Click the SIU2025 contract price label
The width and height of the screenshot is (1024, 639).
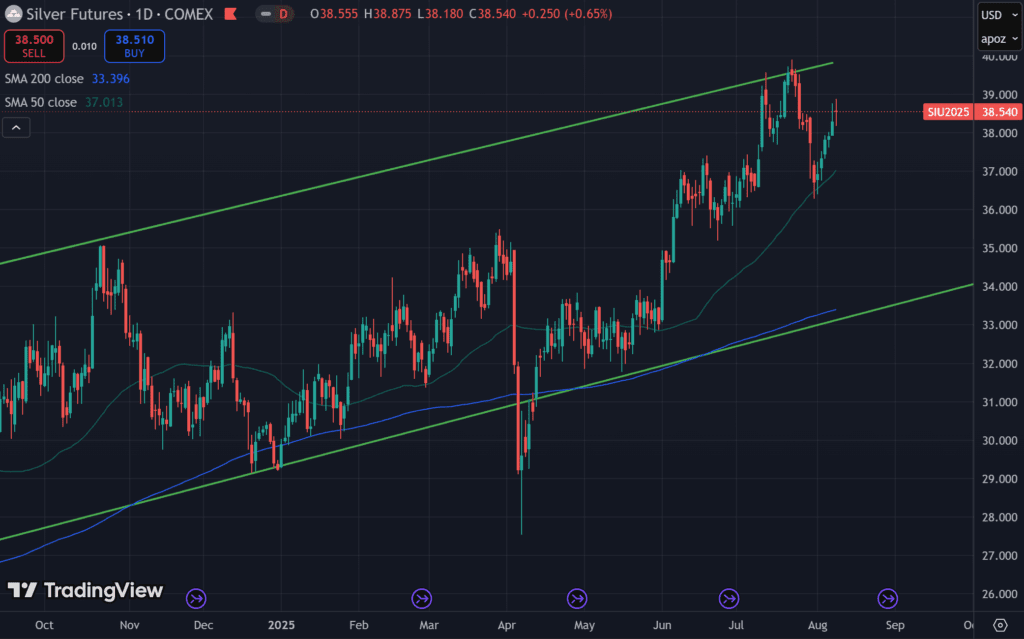[948, 112]
